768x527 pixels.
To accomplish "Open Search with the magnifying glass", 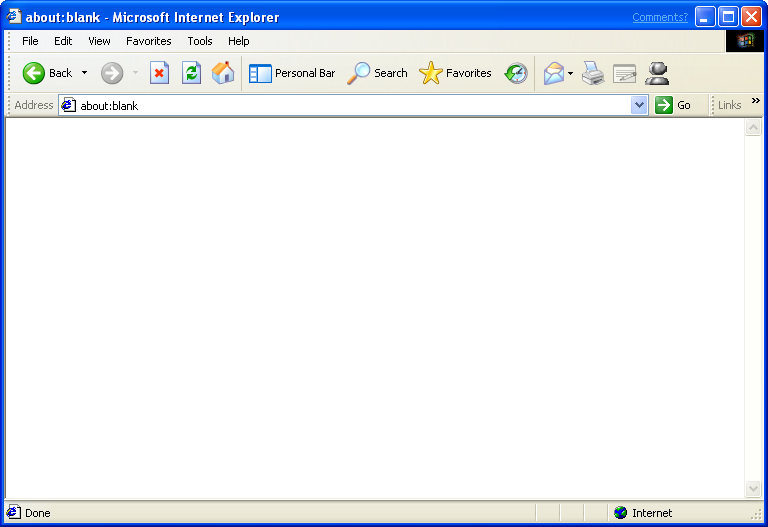I will [x=377, y=73].
